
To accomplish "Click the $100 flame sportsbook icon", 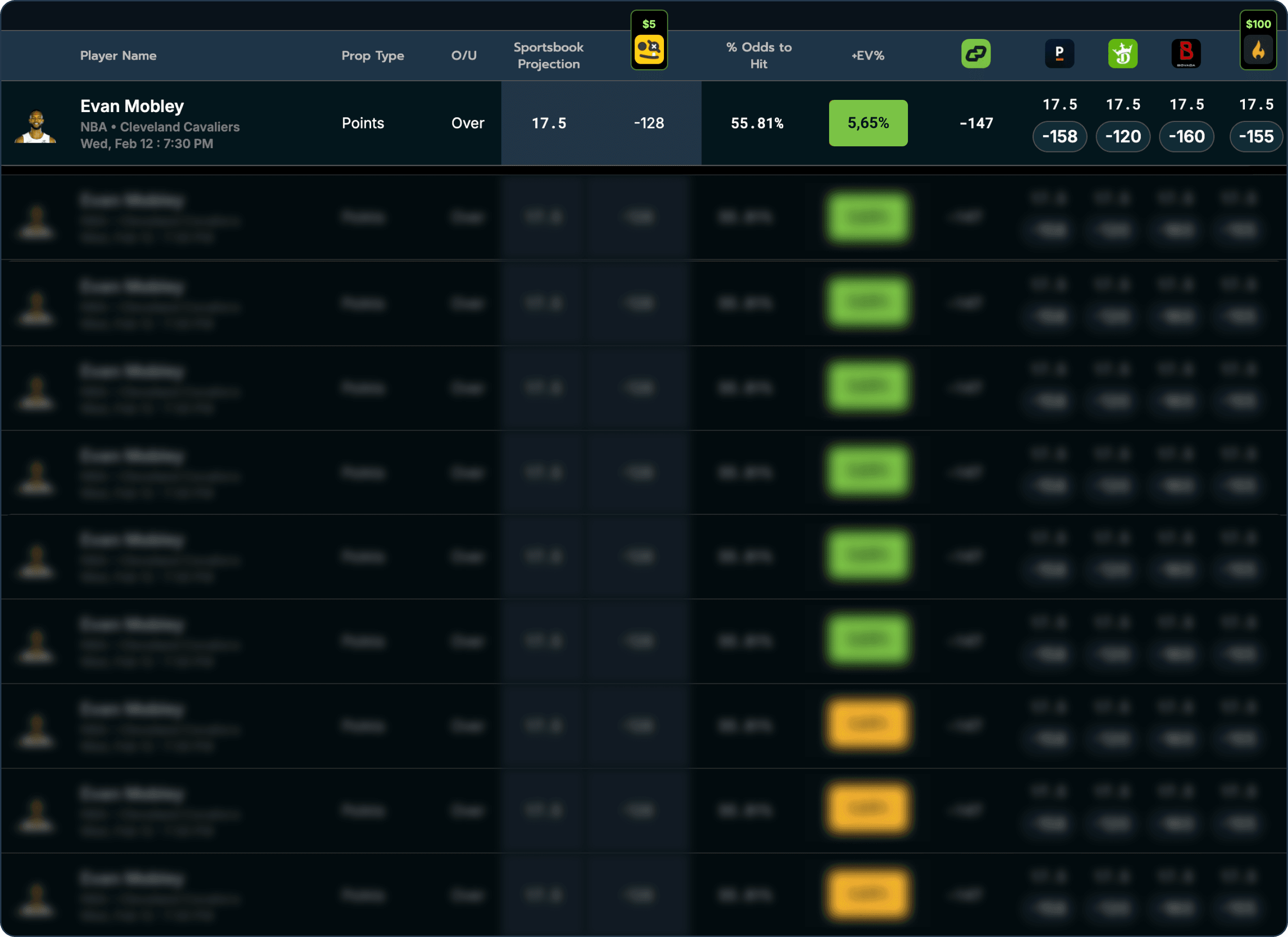I will coord(1258,50).
